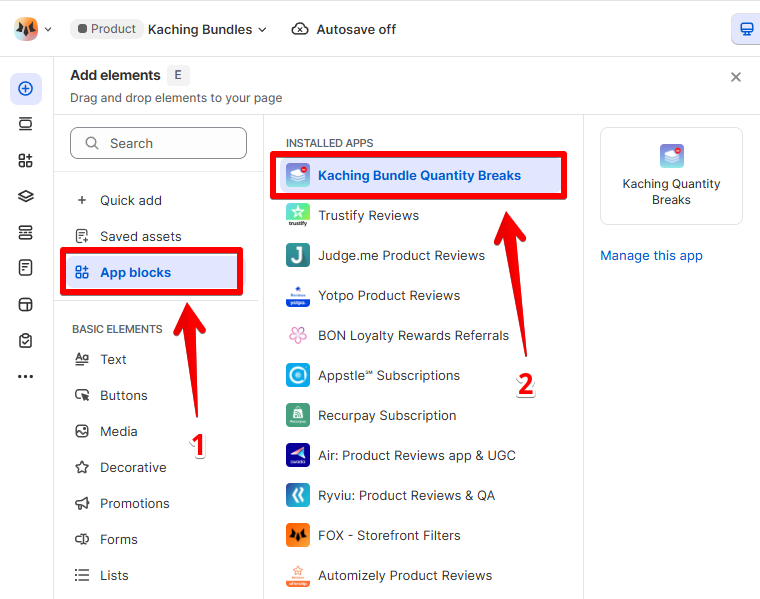Open the stacked rows sidebar icon
The image size is (760, 599).
[x=26, y=233]
